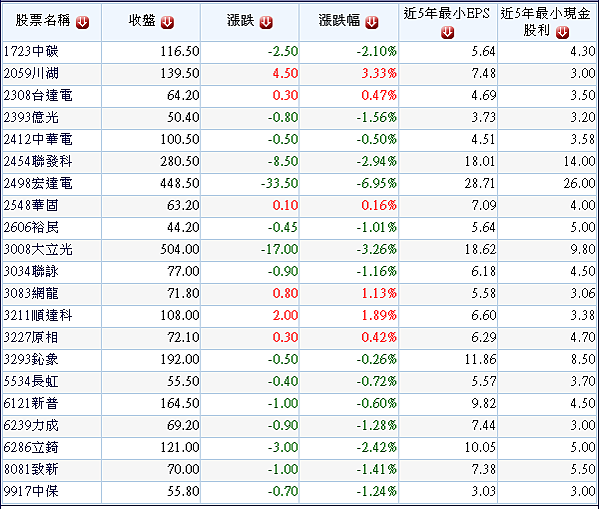Click percent change -0.26% for 鈊象

(x=377, y=359)
